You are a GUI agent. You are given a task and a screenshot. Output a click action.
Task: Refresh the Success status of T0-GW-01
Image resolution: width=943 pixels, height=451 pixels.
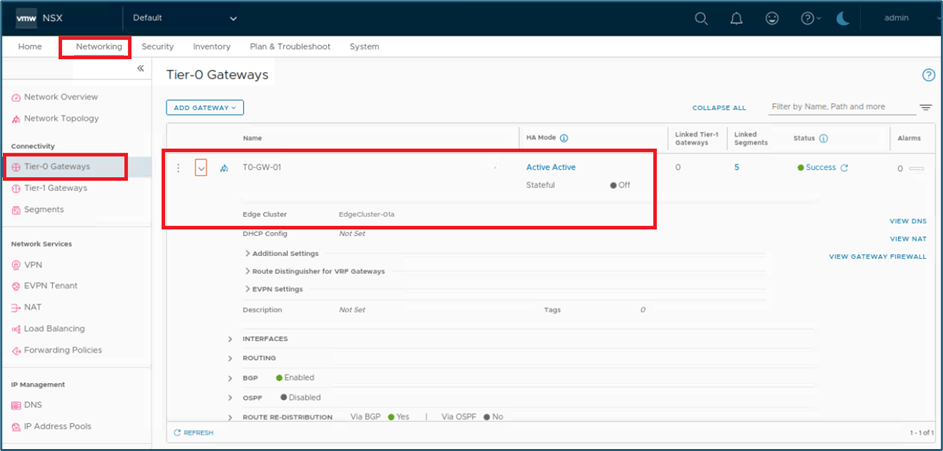click(844, 168)
